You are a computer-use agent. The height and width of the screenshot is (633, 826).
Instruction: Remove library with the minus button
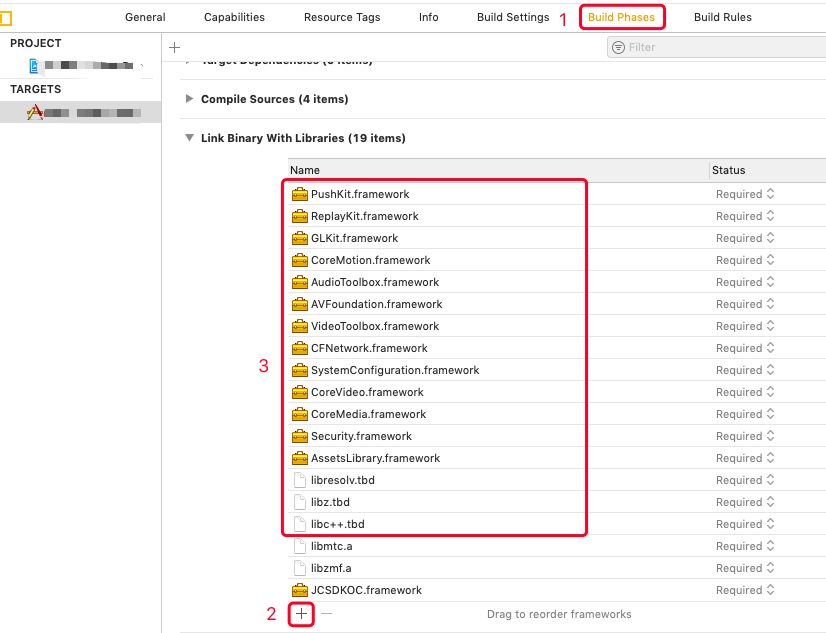pyautogui.click(x=327, y=614)
